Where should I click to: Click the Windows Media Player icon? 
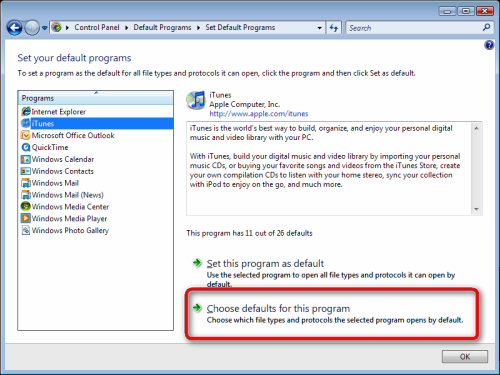[x=26, y=218]
